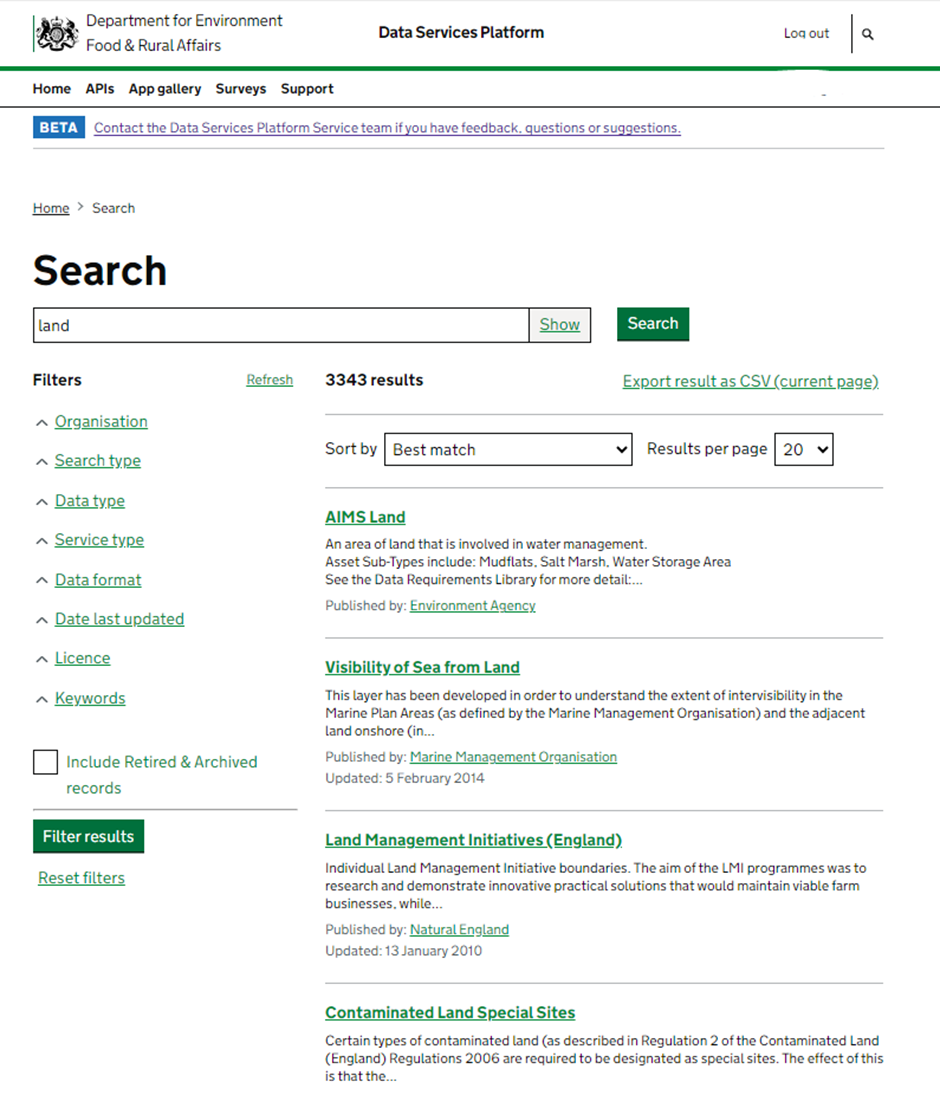Click Reset filters link
The image size is (940, 1095).
[x=82, y=878]
